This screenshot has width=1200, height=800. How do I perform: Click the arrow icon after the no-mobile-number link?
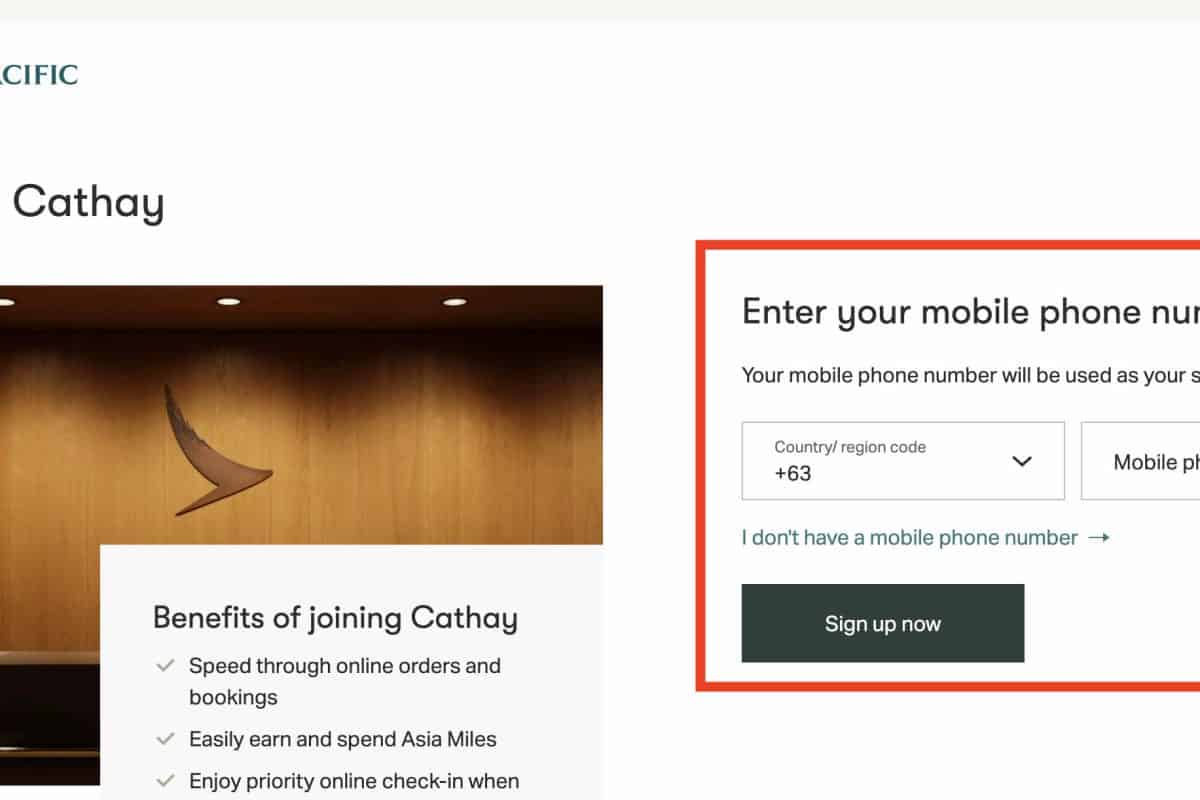pos(1099,538)
